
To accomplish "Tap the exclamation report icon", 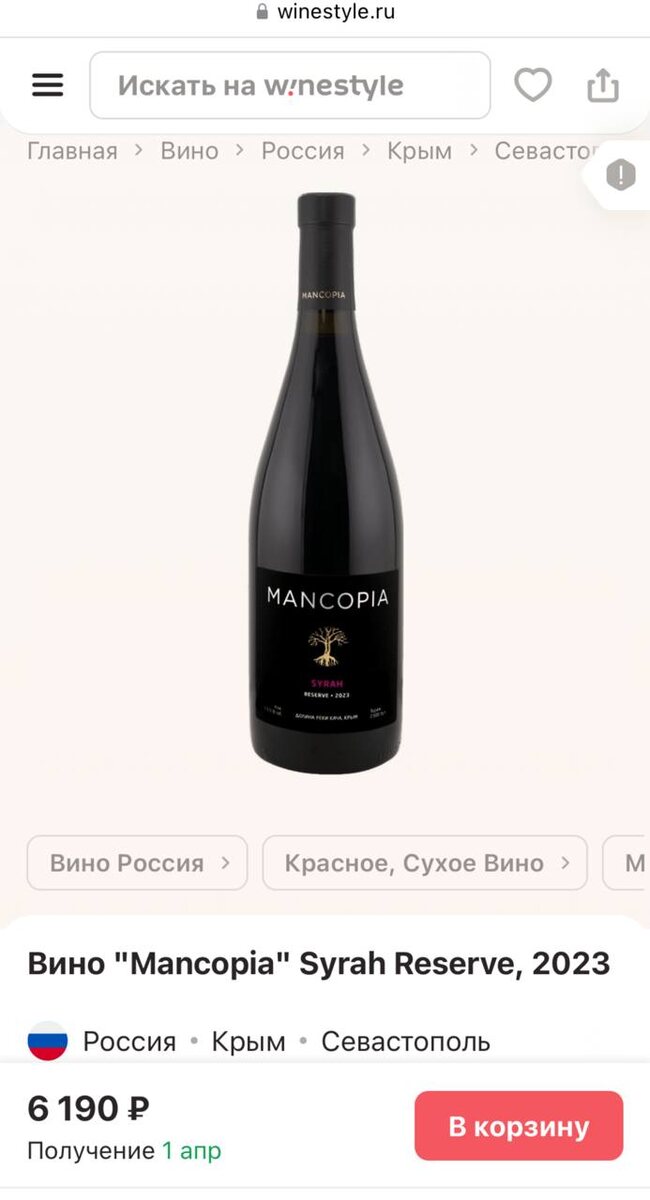I will 621,177.
